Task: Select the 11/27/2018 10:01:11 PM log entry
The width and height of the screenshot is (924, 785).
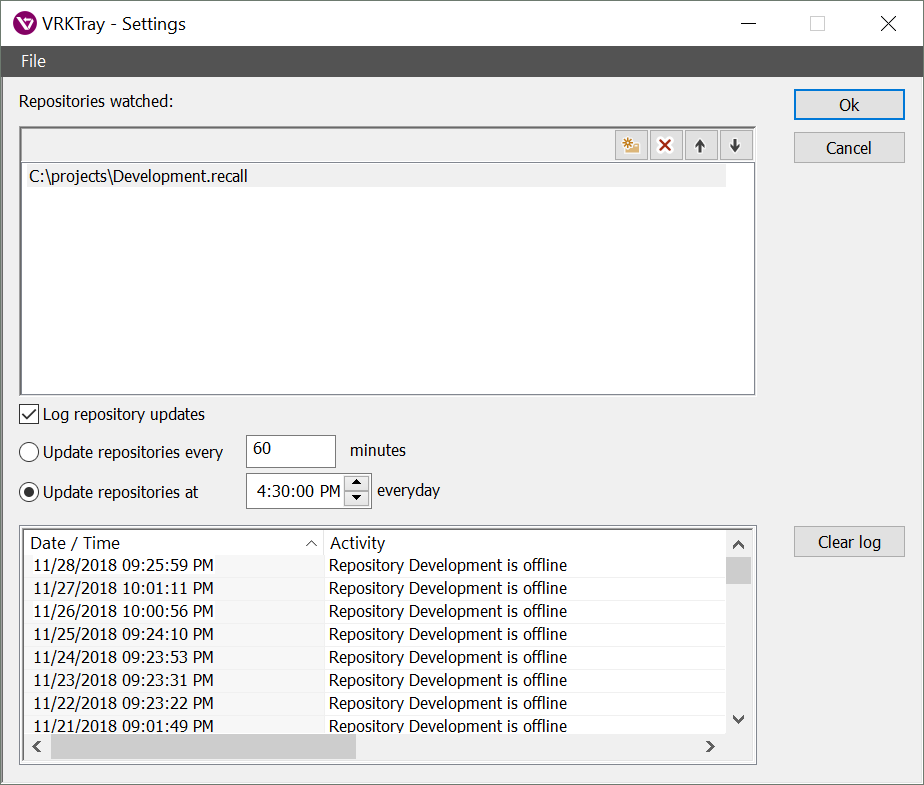Action: pyautogui.click(x=375, y=588)
